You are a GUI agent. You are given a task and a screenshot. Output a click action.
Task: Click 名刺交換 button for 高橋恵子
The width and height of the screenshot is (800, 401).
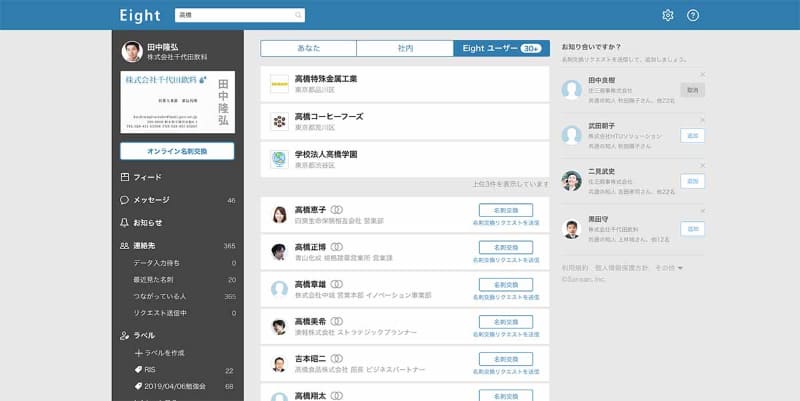click(506, 210)
